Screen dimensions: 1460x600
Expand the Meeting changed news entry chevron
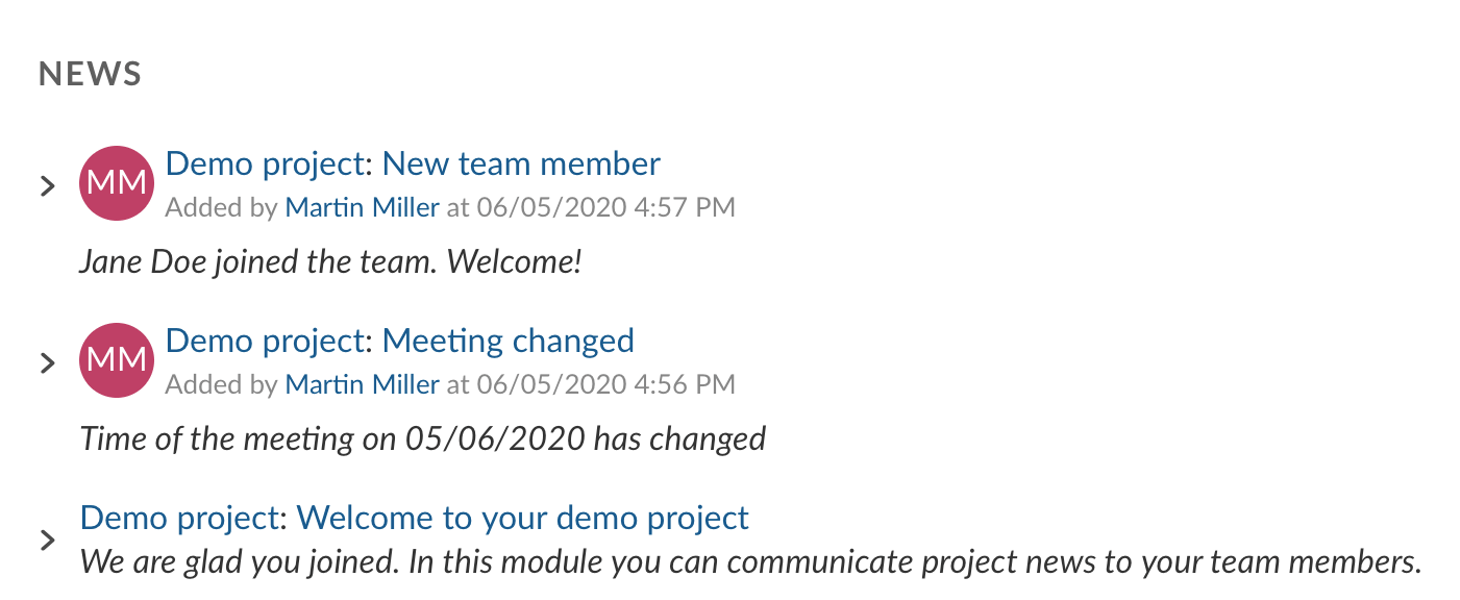point(47,363)
